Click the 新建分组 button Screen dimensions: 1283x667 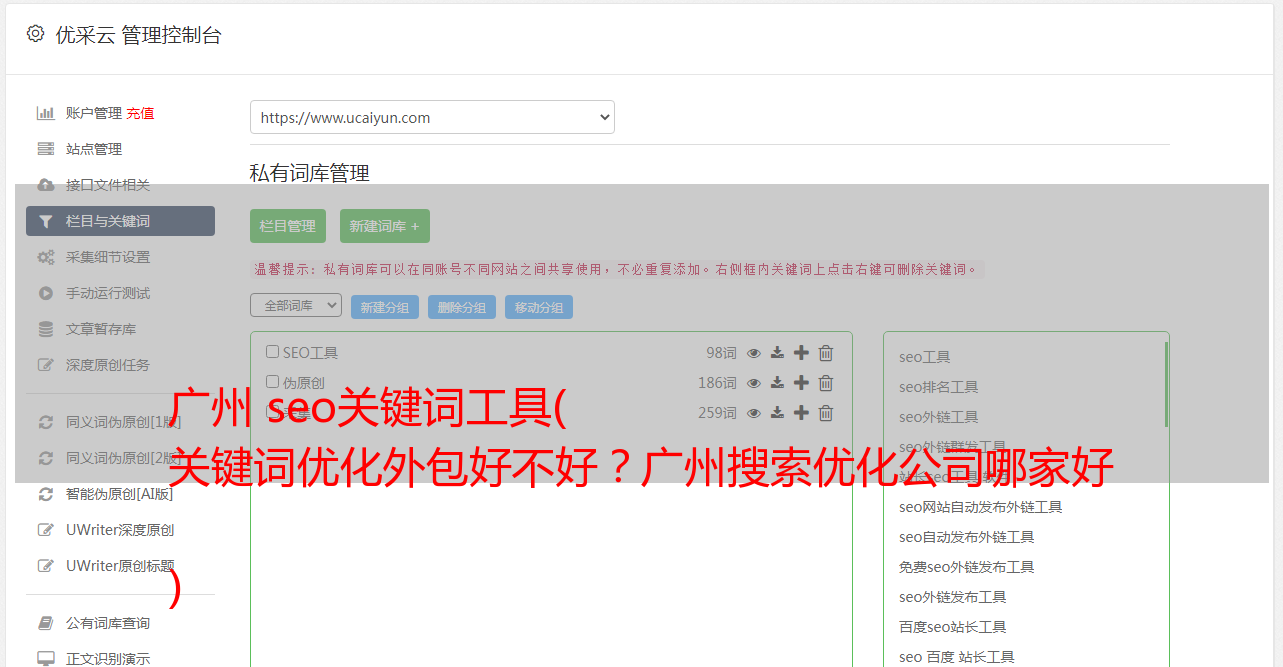[385, 307]
